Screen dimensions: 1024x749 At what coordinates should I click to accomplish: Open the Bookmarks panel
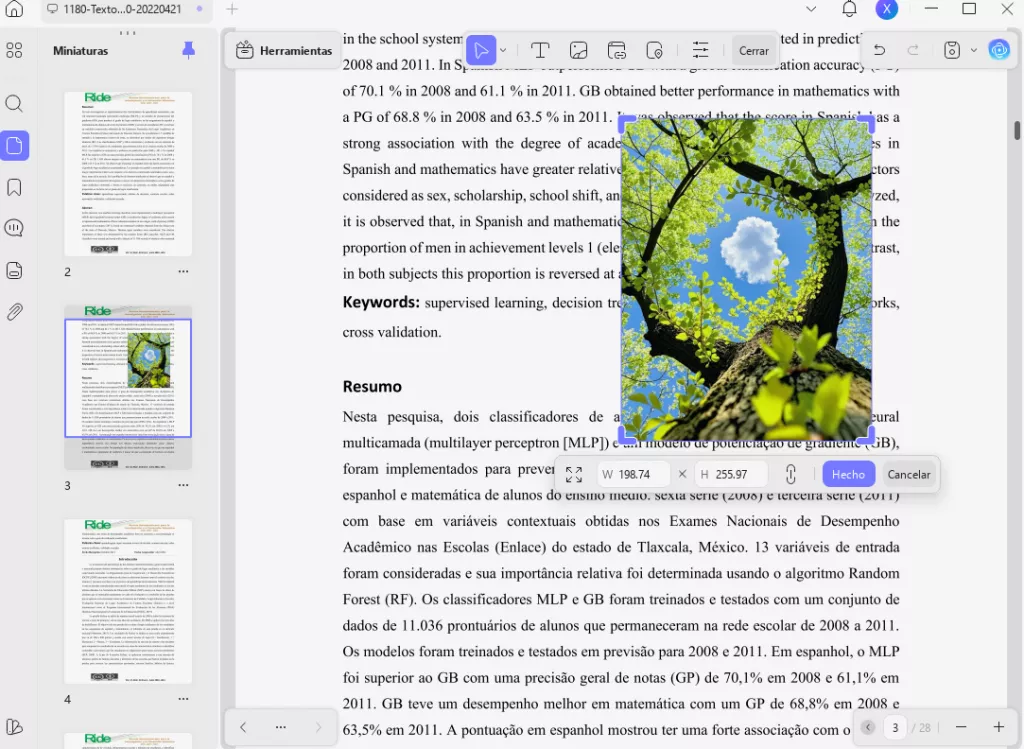tap(14, 187)
